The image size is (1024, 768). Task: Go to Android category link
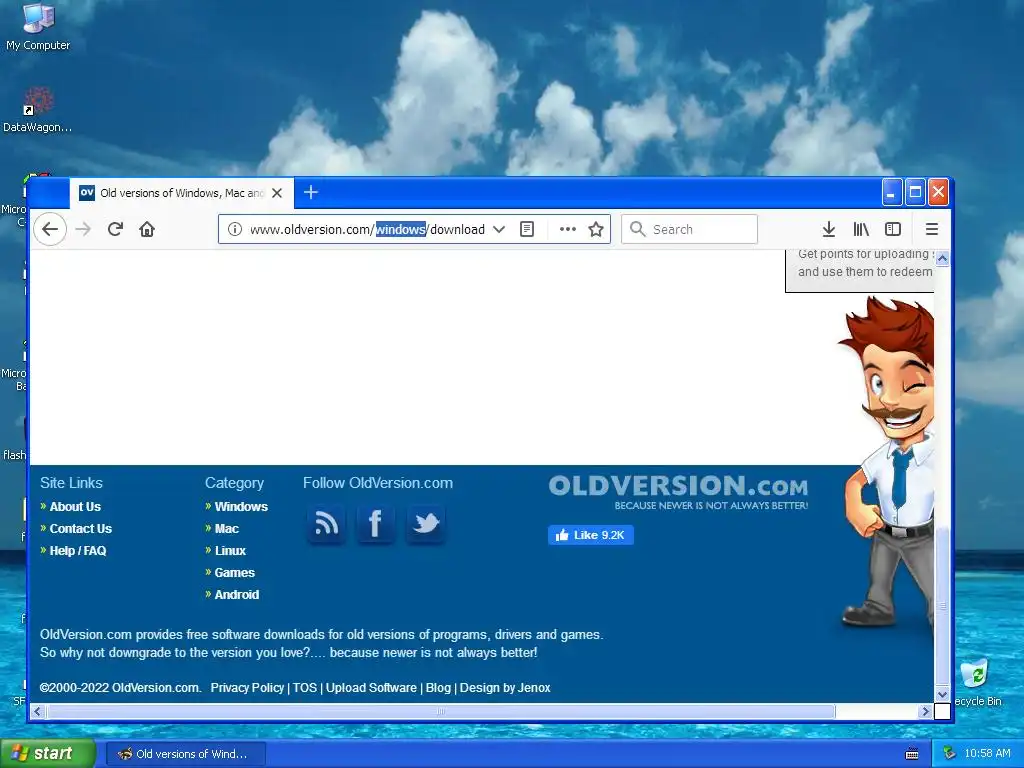point(237,594)
